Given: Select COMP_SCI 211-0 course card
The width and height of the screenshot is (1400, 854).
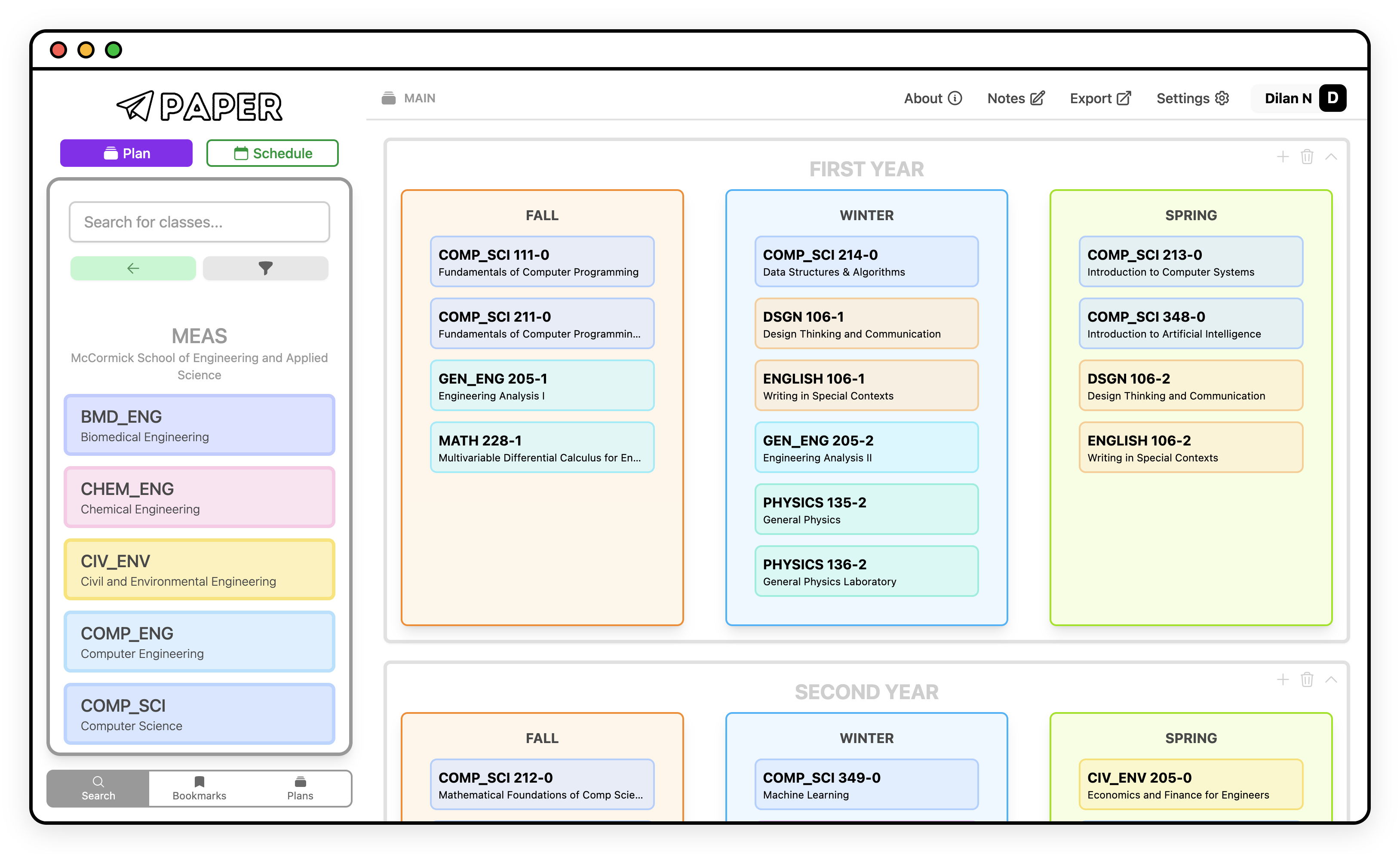Looking at the screenshot, I should [x=542, y=324].
